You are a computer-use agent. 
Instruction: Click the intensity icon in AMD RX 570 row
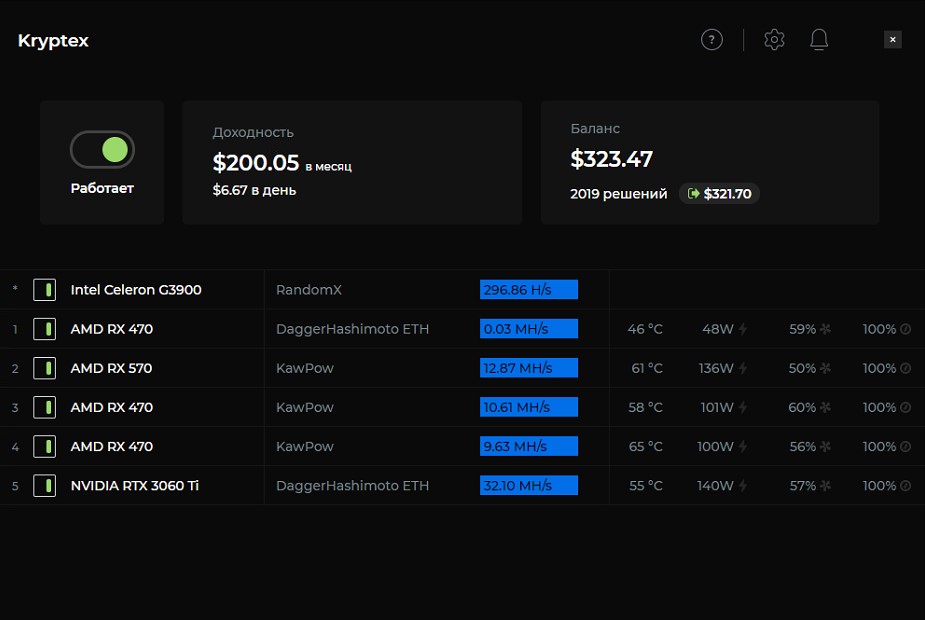point(905,368)
